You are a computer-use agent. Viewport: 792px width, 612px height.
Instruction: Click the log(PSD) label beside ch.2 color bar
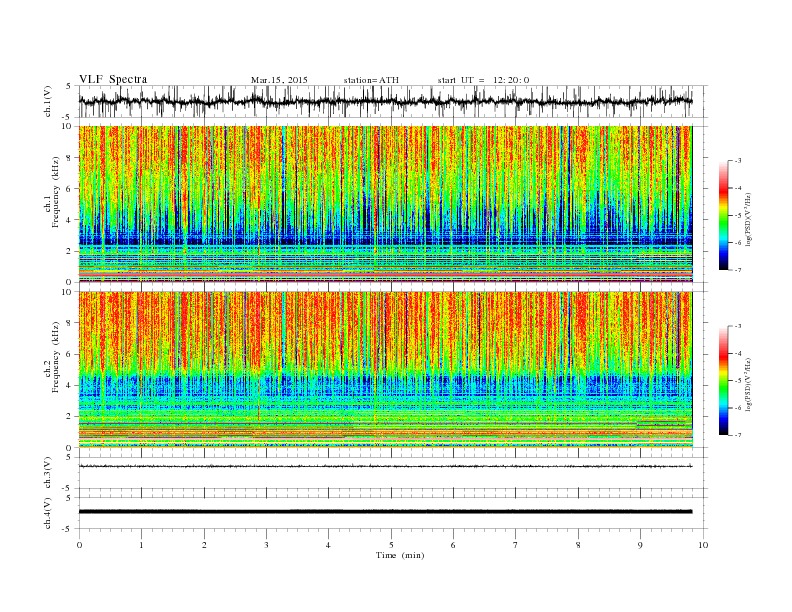pos(748,384)
